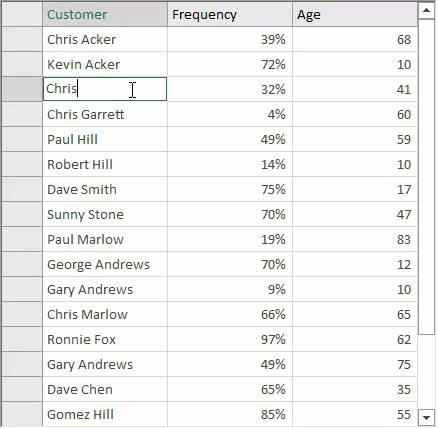Image resolution: width=438 pixels, height=428 pixels.
Task: Click the Gomez Hill customer cell
Action: pyautogui.click(x=105, y=414)
